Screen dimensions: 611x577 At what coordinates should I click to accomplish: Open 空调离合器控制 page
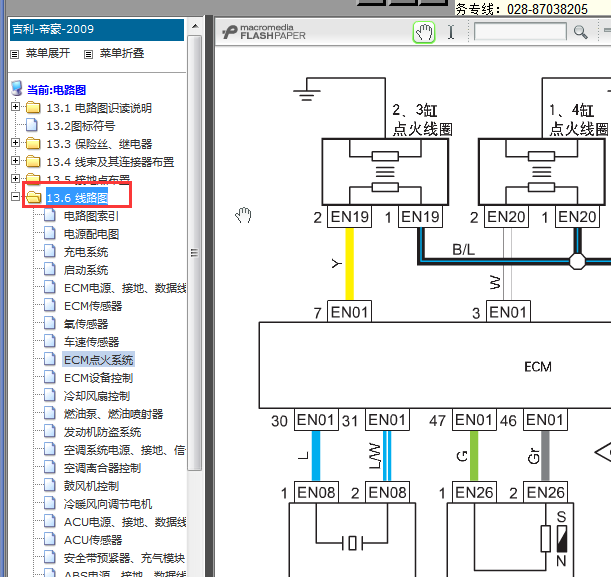click(102, 468)
